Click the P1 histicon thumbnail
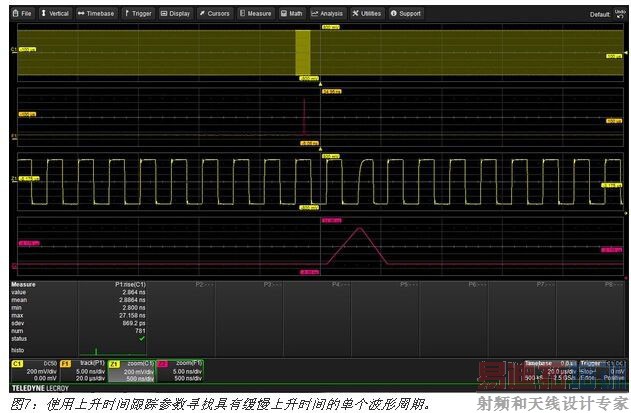631x413 pixels. click(112, 349)
